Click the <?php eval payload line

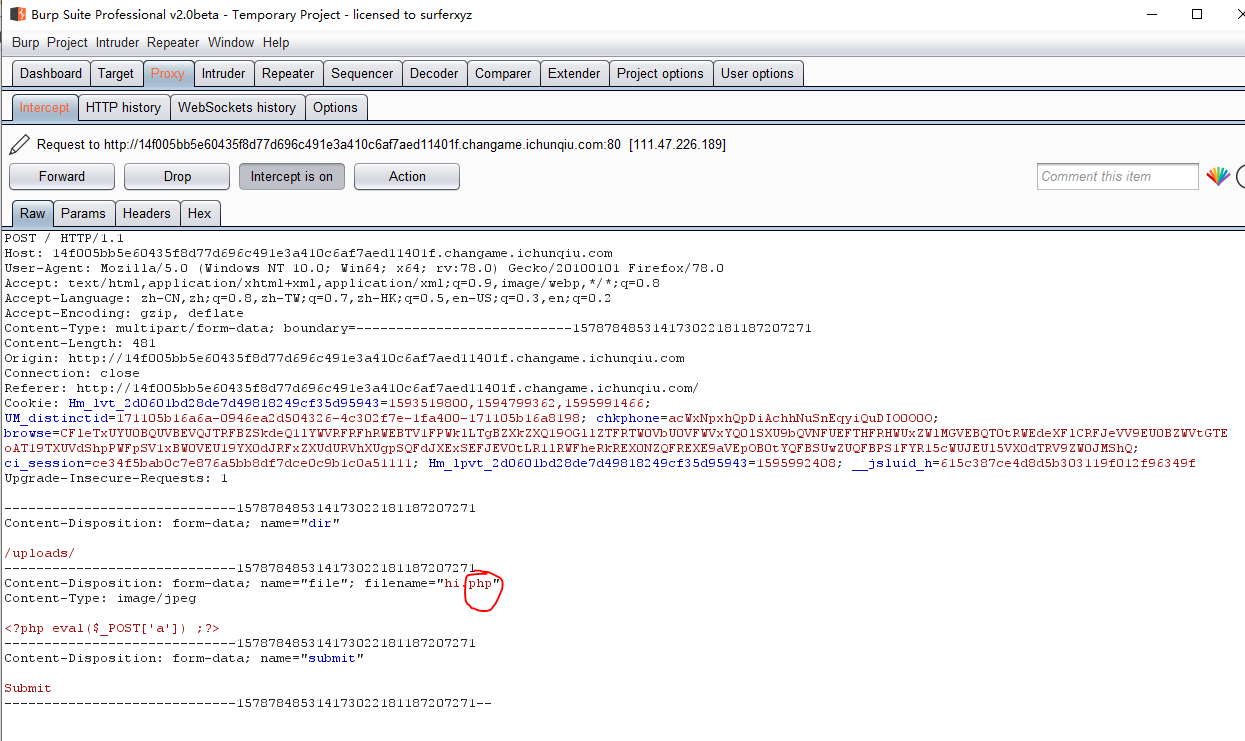112,628
